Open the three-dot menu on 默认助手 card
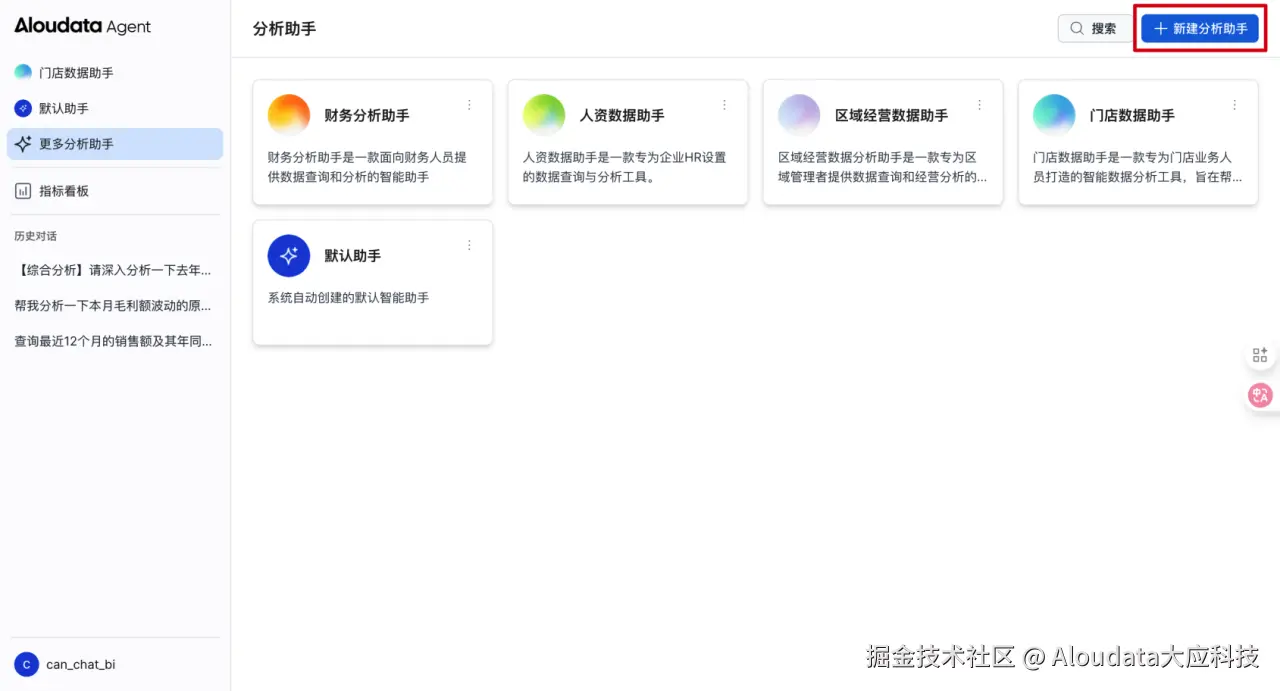The height and width of the screenshot is (691, 1280). click(469, 245)
